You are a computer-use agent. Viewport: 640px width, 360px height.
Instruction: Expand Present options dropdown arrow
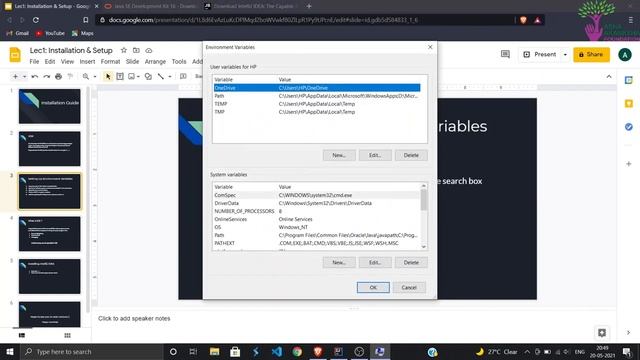click(x=565, y=54)
